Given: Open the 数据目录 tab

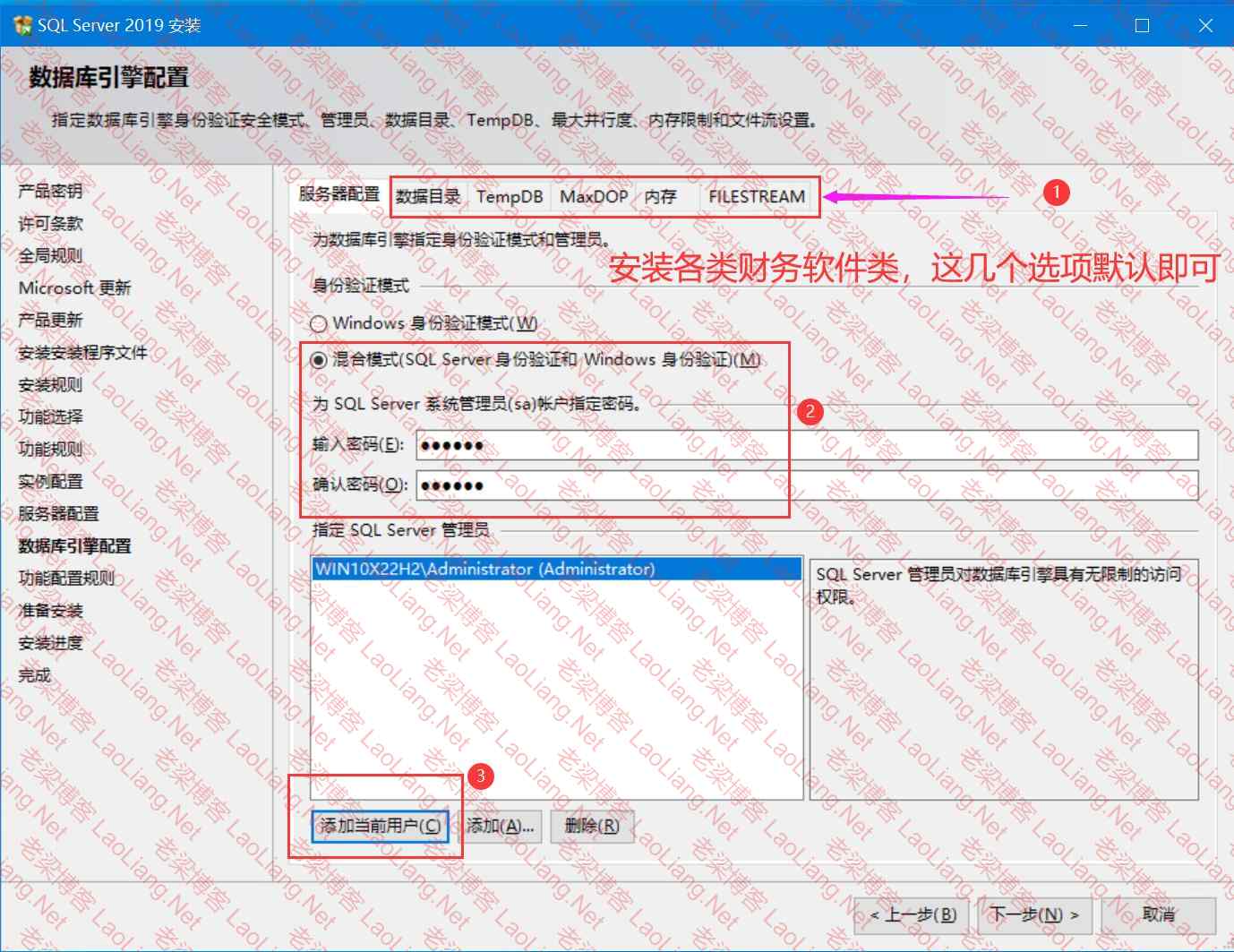Looking at the screenshot, I should [x=428, y=197].
